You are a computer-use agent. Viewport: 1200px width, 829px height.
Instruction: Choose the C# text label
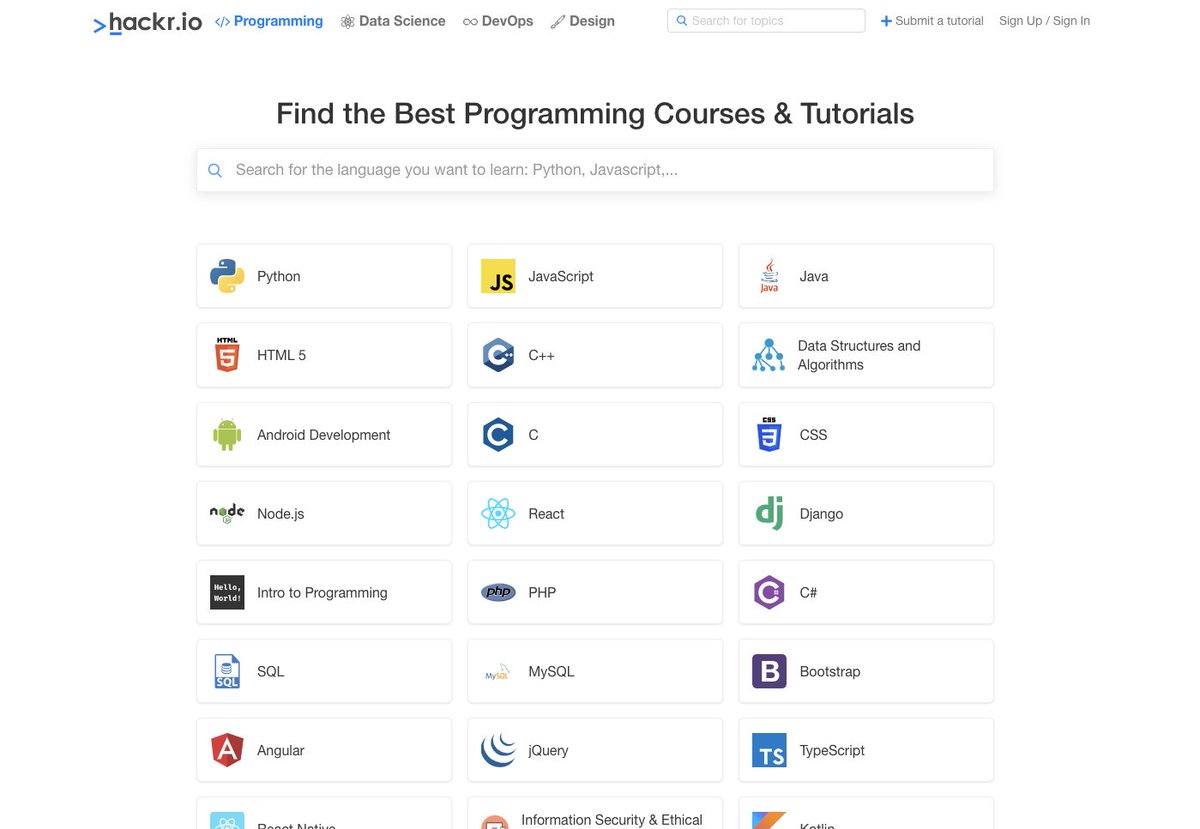coord(809,592)
